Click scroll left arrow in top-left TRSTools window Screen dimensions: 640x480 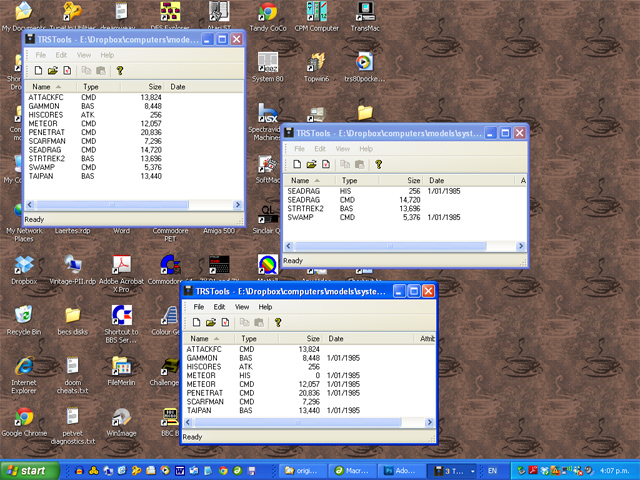(30, 205)
